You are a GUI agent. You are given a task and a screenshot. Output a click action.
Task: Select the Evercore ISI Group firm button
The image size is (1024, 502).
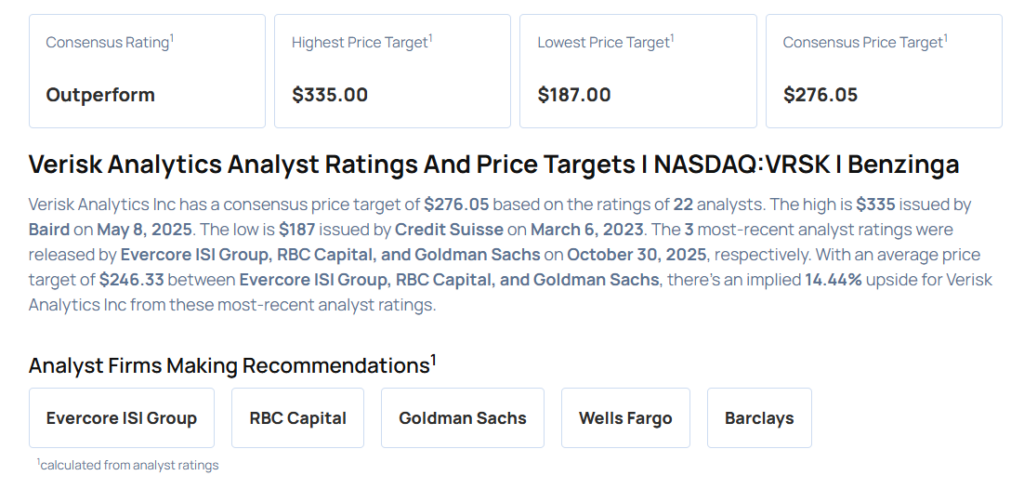point(121,418)
